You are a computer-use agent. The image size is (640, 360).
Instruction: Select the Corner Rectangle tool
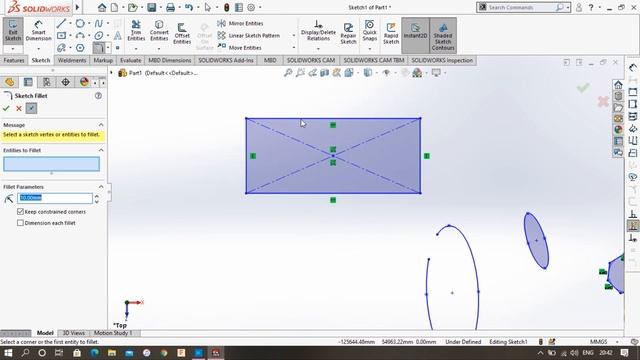click(61, 36)
